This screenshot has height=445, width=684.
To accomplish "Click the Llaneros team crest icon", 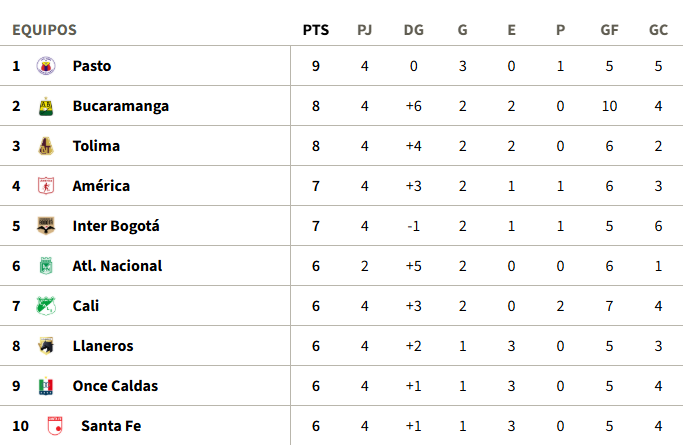I will (45, 346).
